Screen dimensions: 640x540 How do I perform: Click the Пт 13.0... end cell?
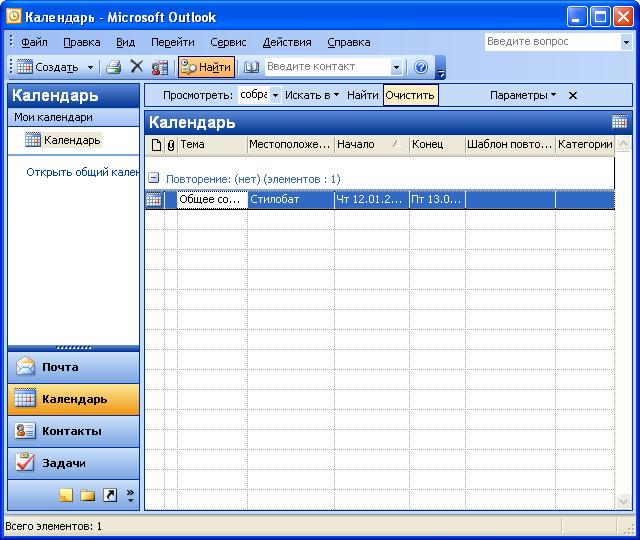coord(437,200)
